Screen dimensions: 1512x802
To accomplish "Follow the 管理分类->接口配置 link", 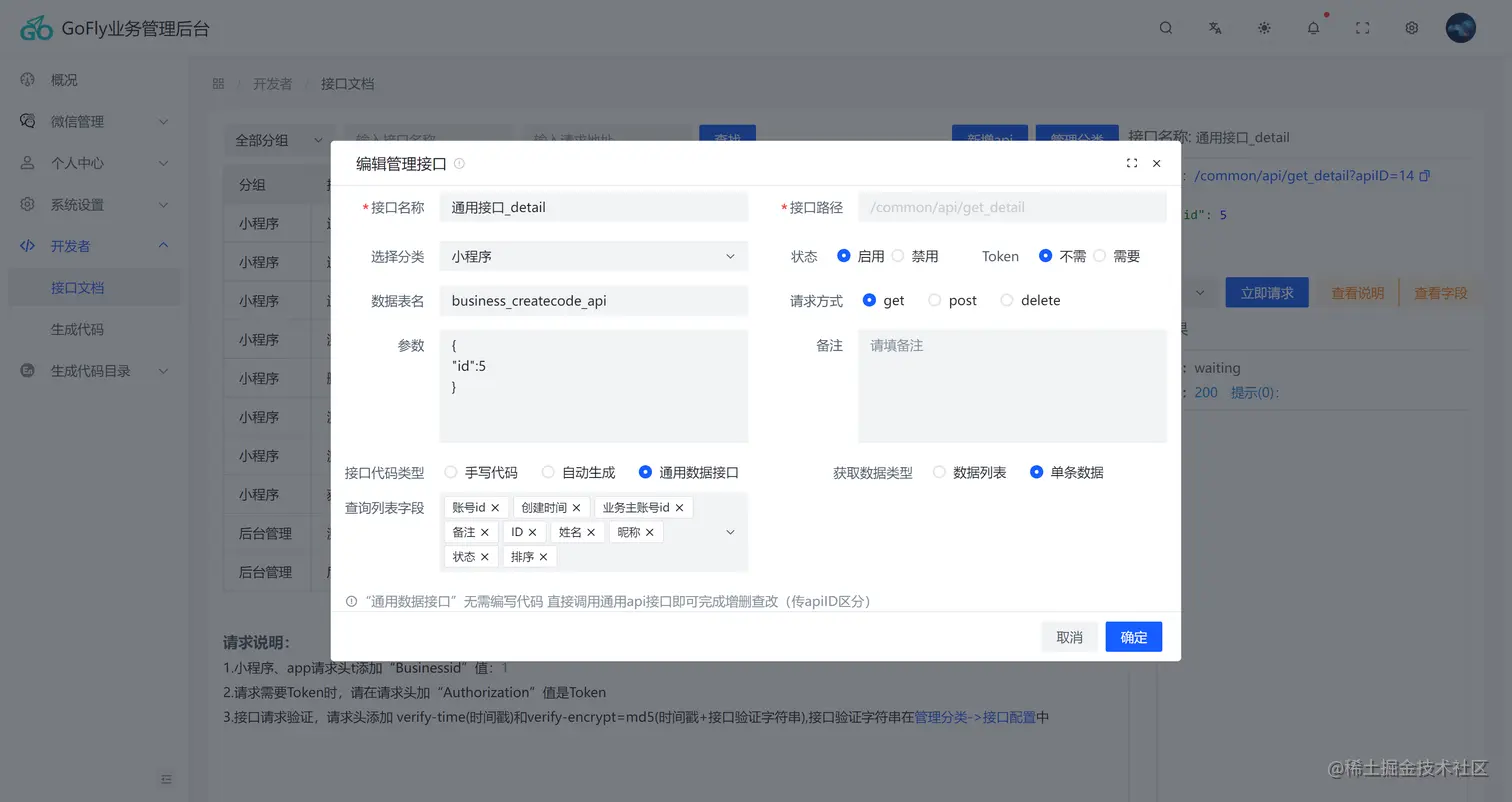I will tap(975, 717).
